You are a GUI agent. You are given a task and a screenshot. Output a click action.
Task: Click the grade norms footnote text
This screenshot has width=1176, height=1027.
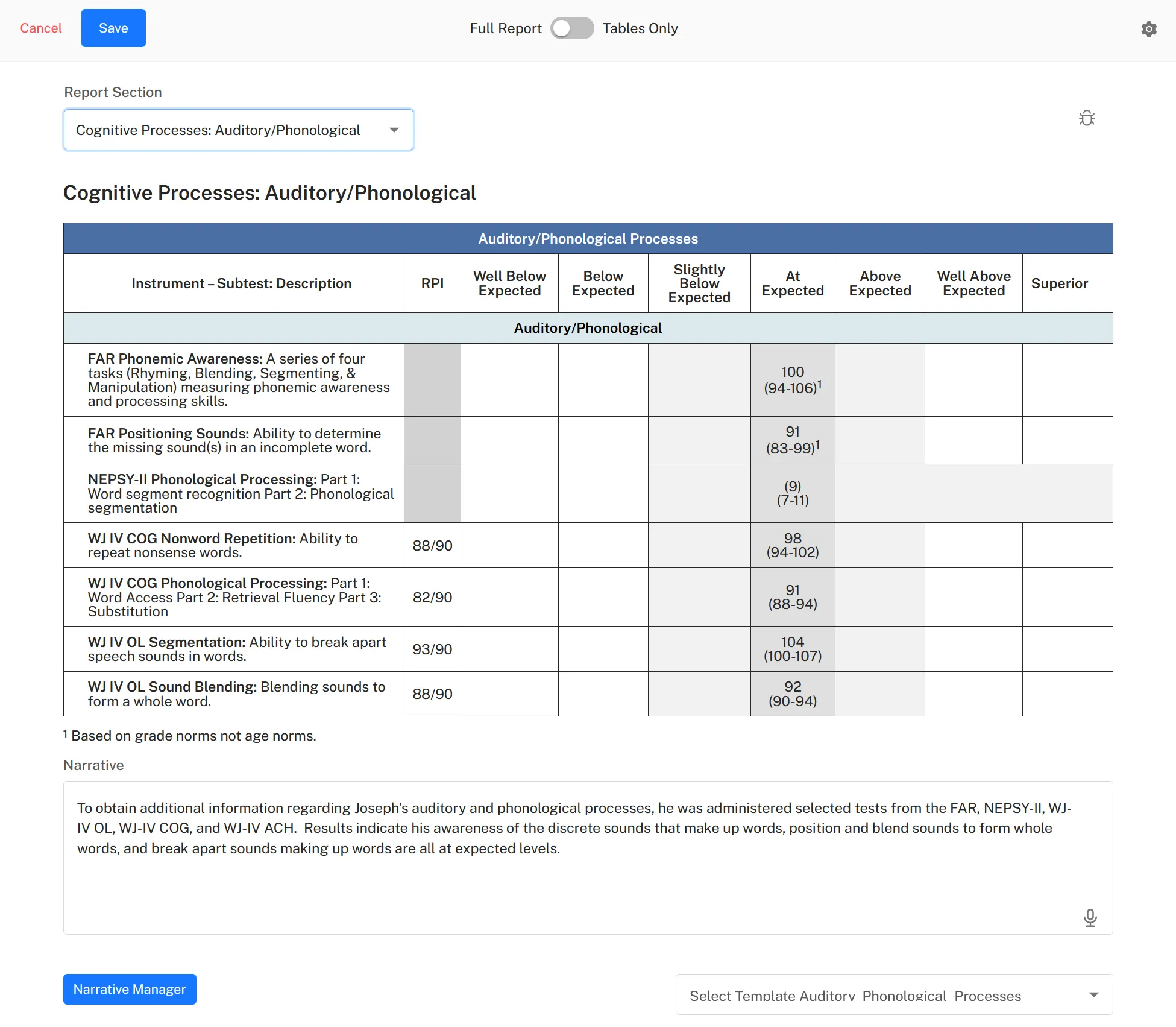pyautogui.click(x=190, y=736)
